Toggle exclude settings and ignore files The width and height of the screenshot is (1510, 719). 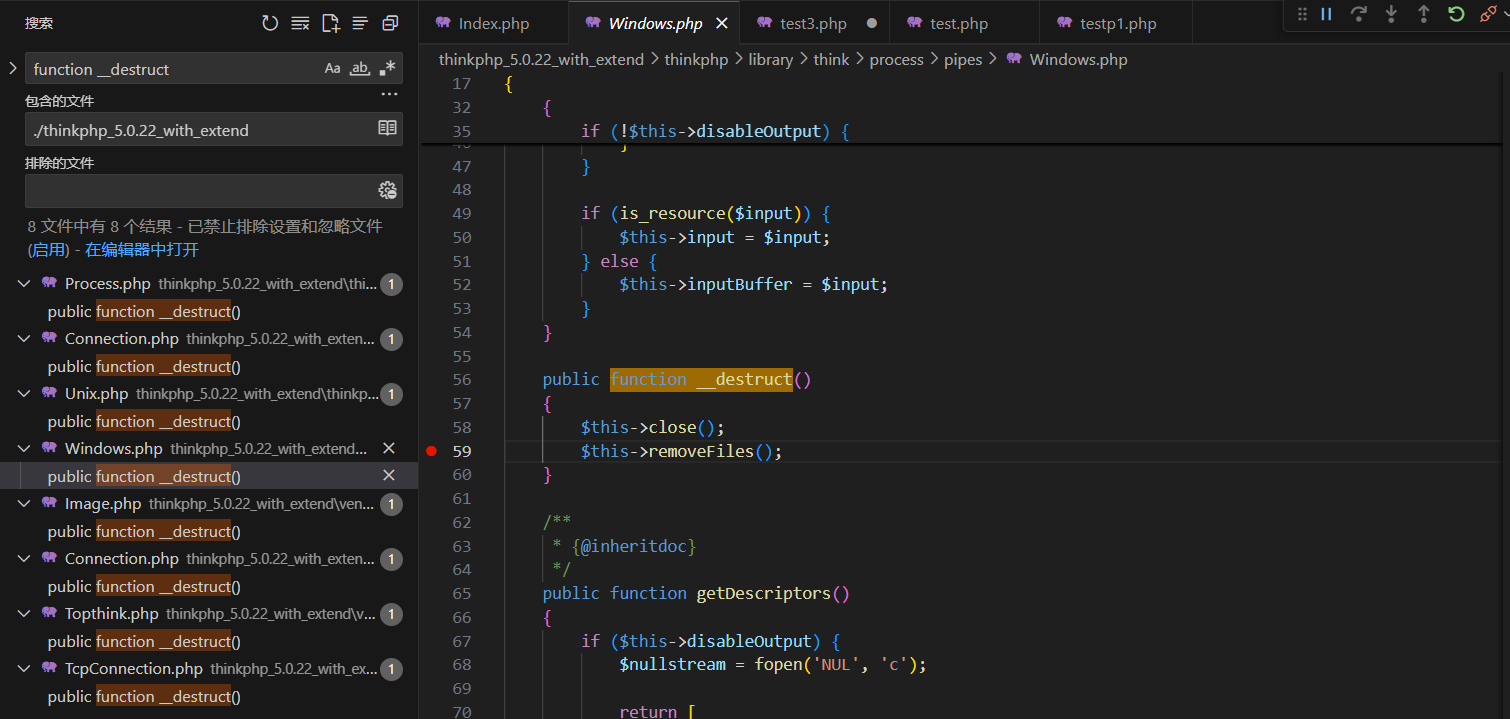click(387, 190)
